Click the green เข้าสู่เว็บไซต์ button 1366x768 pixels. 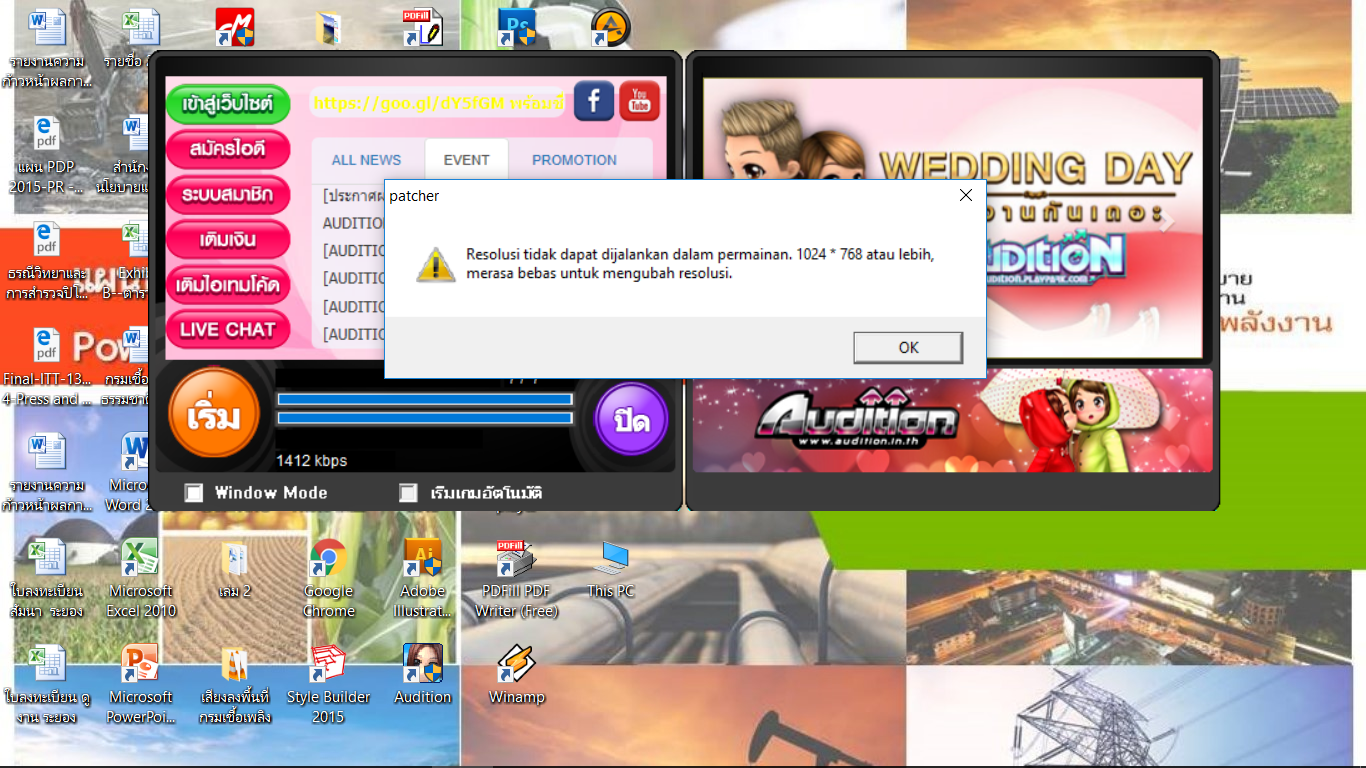pos(228,104)
